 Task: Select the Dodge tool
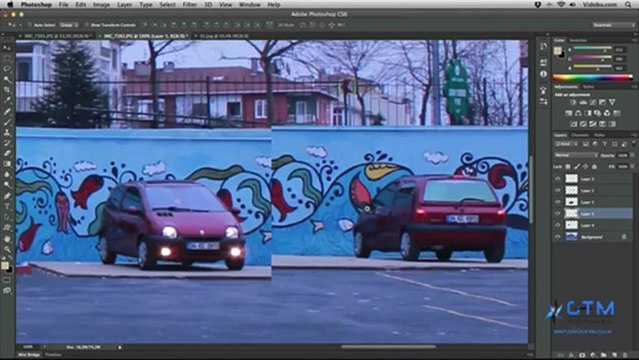(7, 185)
